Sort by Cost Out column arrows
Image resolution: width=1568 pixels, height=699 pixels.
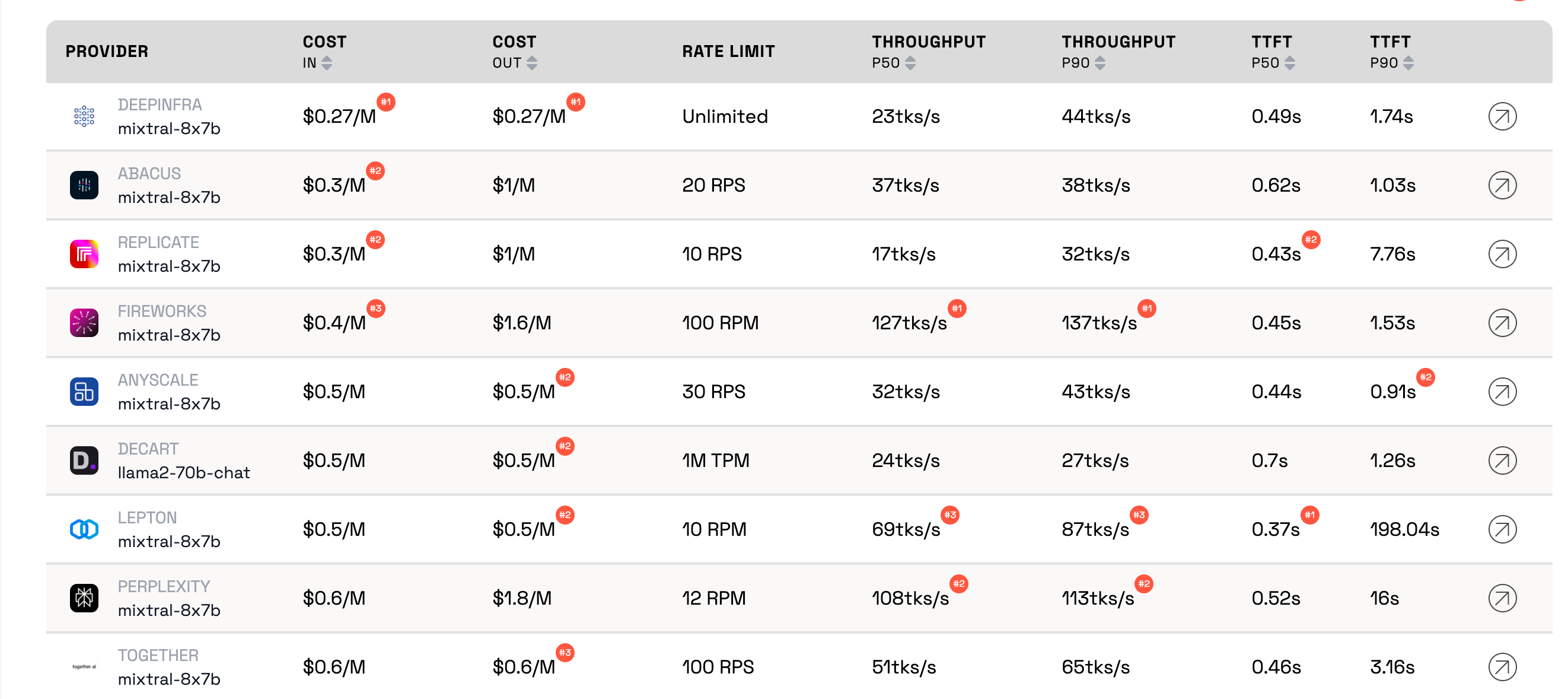[x=532, y=63]
